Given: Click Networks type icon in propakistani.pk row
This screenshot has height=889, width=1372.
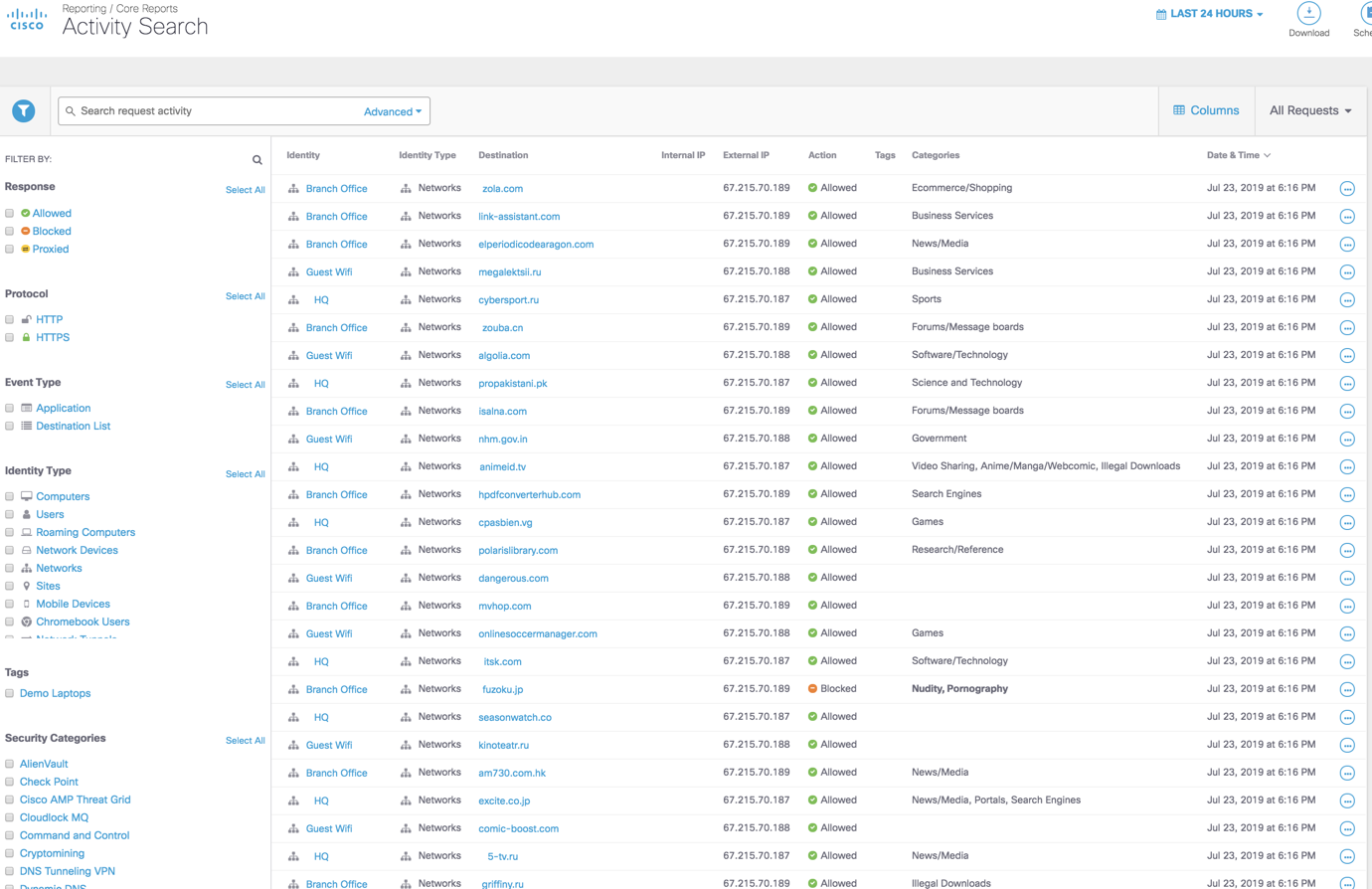Looking at the screenshot, I should click(x=406, y=383).
